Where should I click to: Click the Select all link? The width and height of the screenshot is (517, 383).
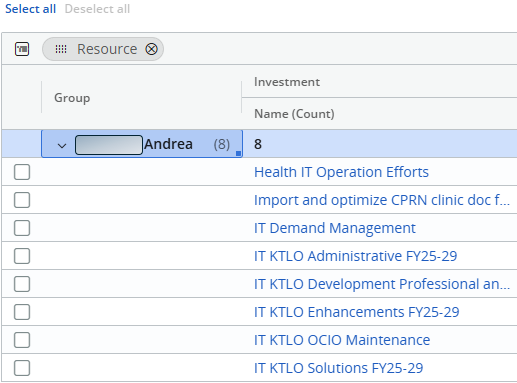30,9
